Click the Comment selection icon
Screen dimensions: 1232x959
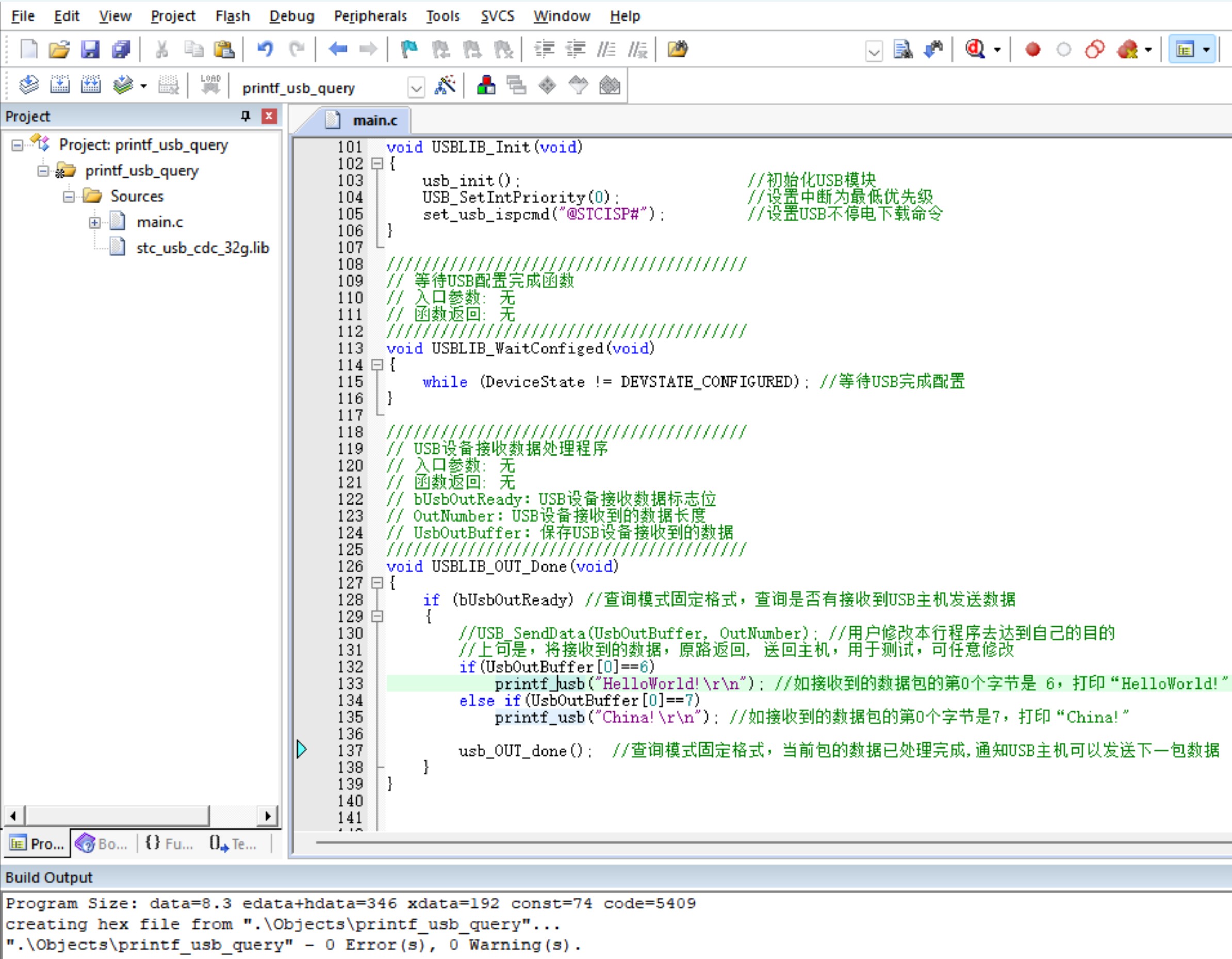click(x=606, y=50)
